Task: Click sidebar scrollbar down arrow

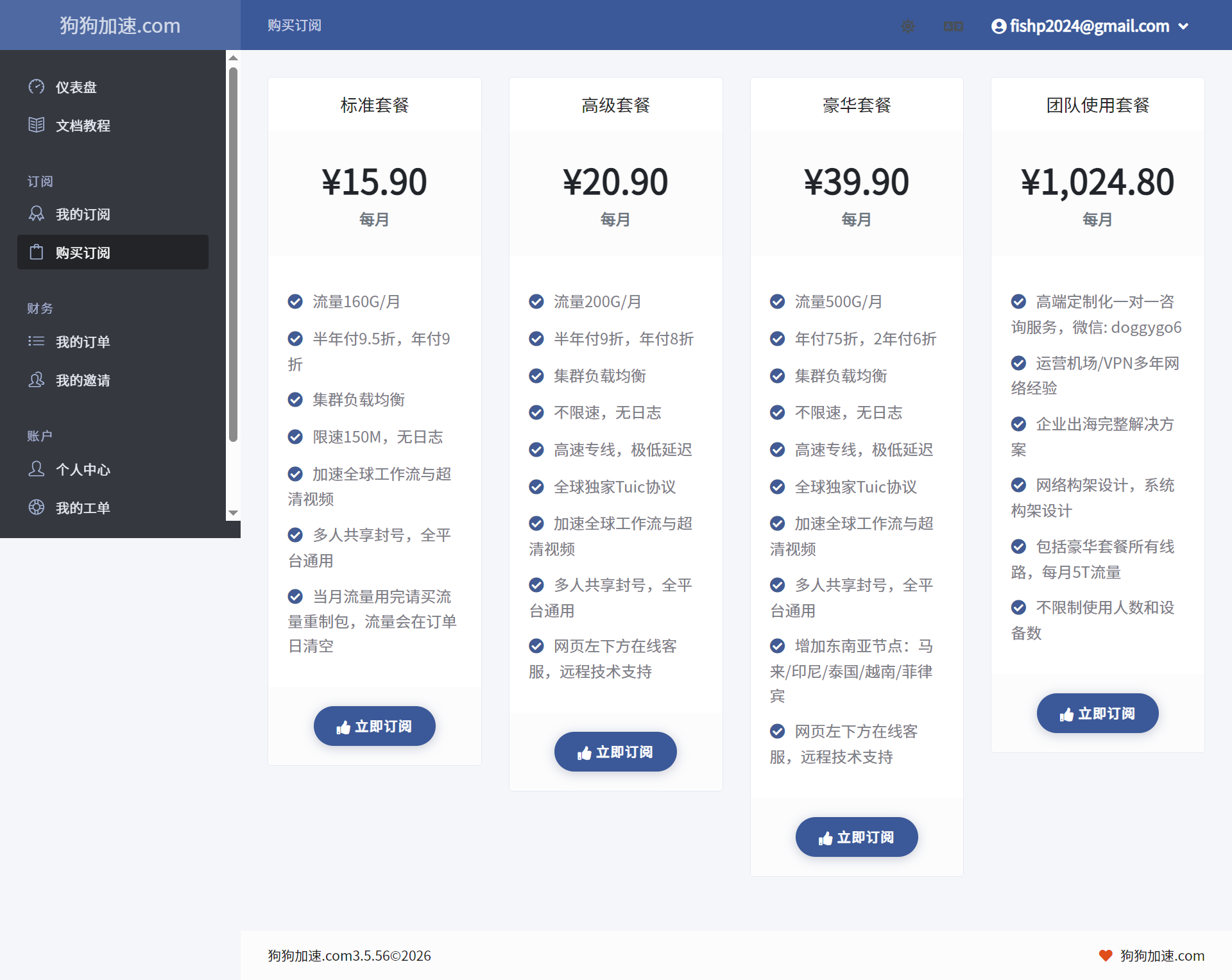Action: (x=234, y=513)
